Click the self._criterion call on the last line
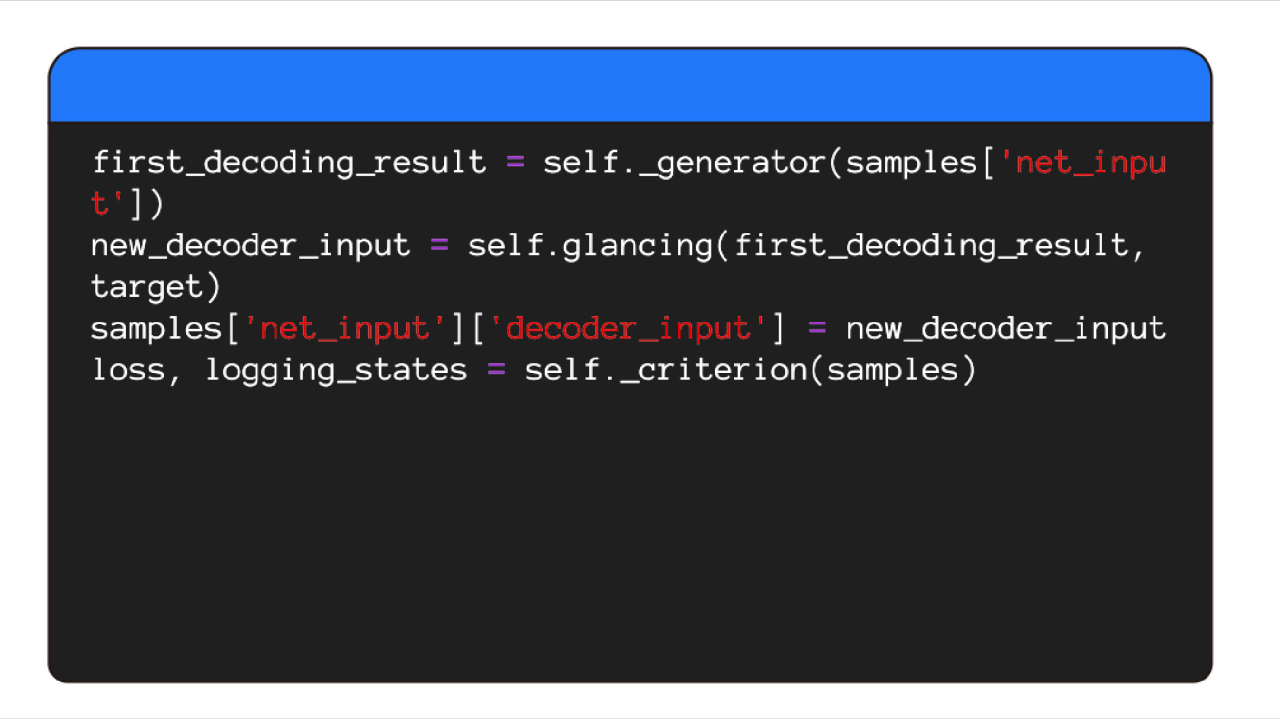 (665, 371)
